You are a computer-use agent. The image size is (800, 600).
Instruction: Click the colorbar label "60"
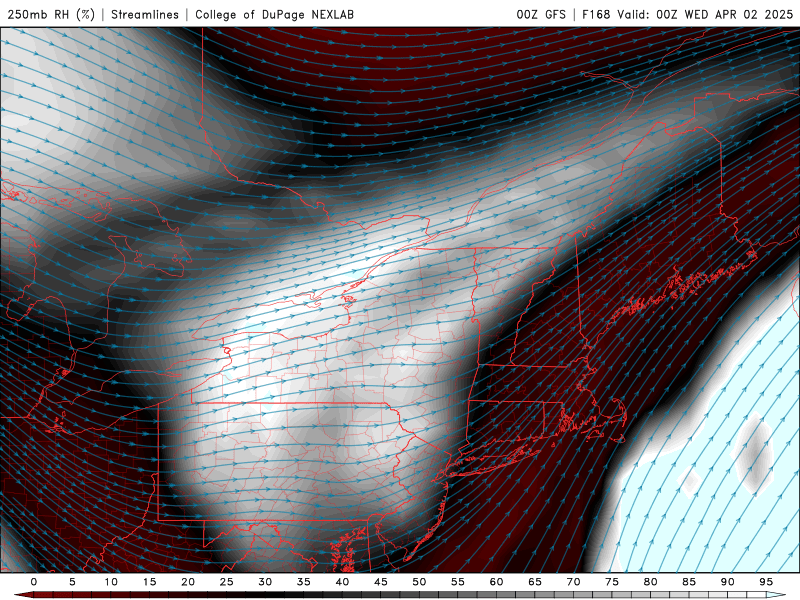(496, 582)
